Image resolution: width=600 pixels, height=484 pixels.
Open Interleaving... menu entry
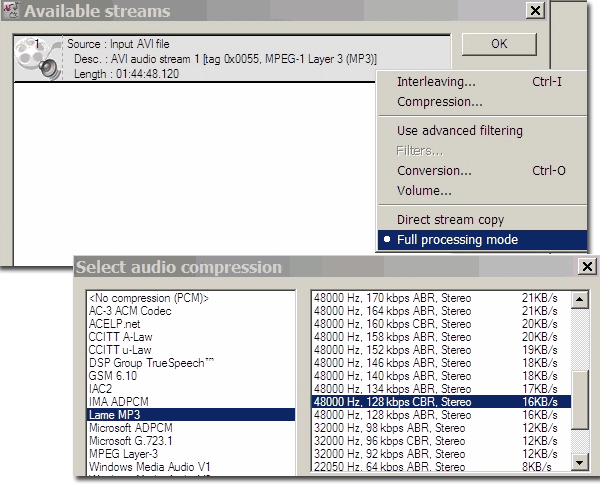tap(482, 81)
